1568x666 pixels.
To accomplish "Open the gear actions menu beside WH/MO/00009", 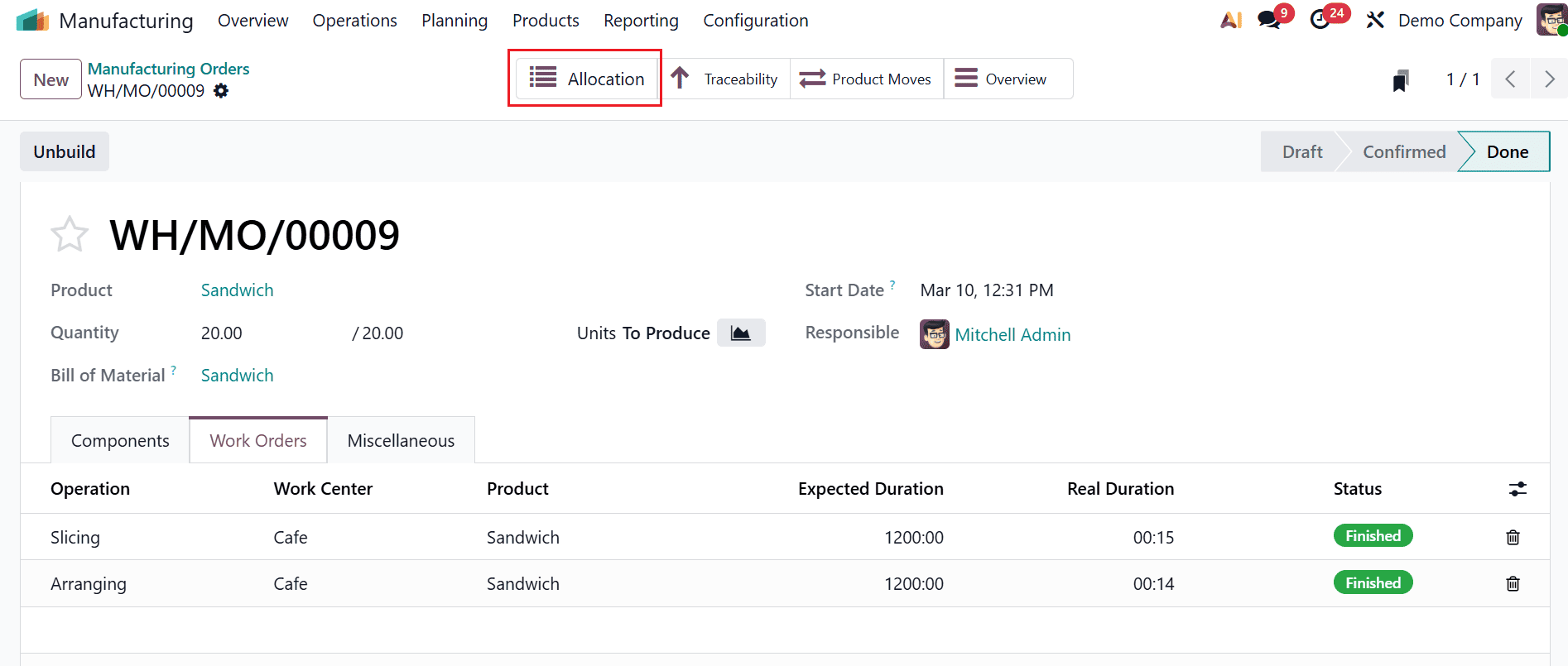I will (x=221, y=91).
